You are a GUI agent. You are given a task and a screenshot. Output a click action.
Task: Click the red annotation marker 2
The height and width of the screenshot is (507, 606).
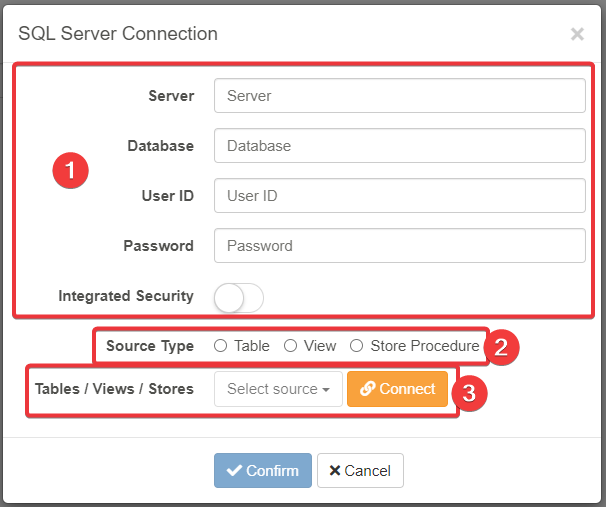tap(501, 347)
